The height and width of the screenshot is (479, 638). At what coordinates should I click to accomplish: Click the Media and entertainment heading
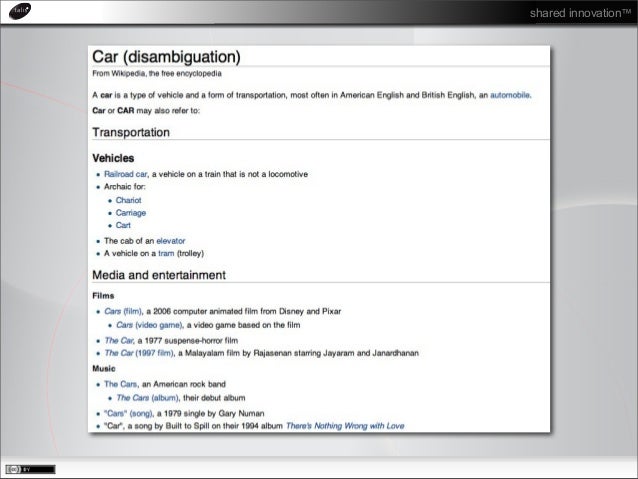click(x=159, y=275)
